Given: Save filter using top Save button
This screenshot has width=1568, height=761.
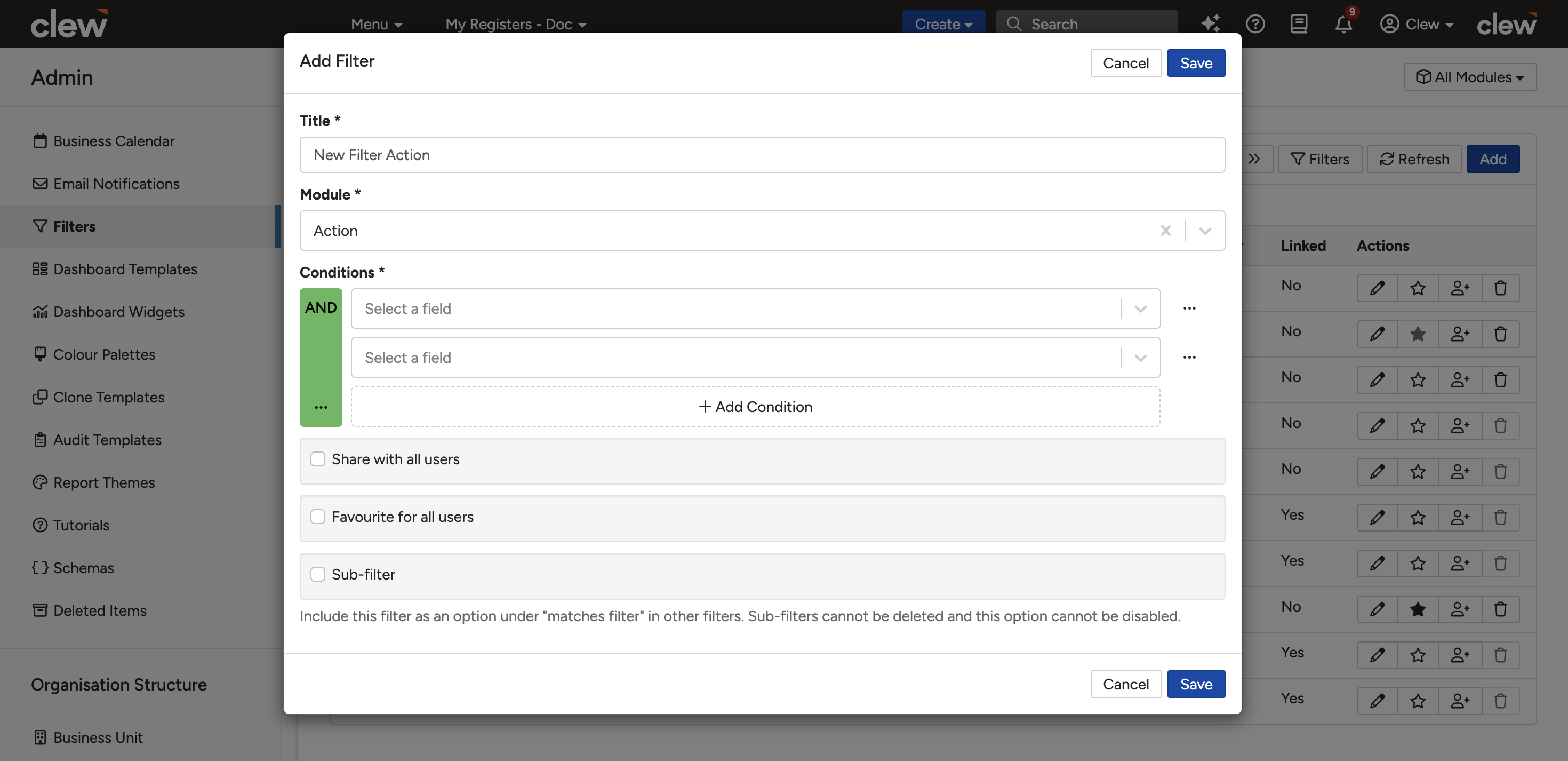Looking at the screenshot, I should tap(1196, 63).
